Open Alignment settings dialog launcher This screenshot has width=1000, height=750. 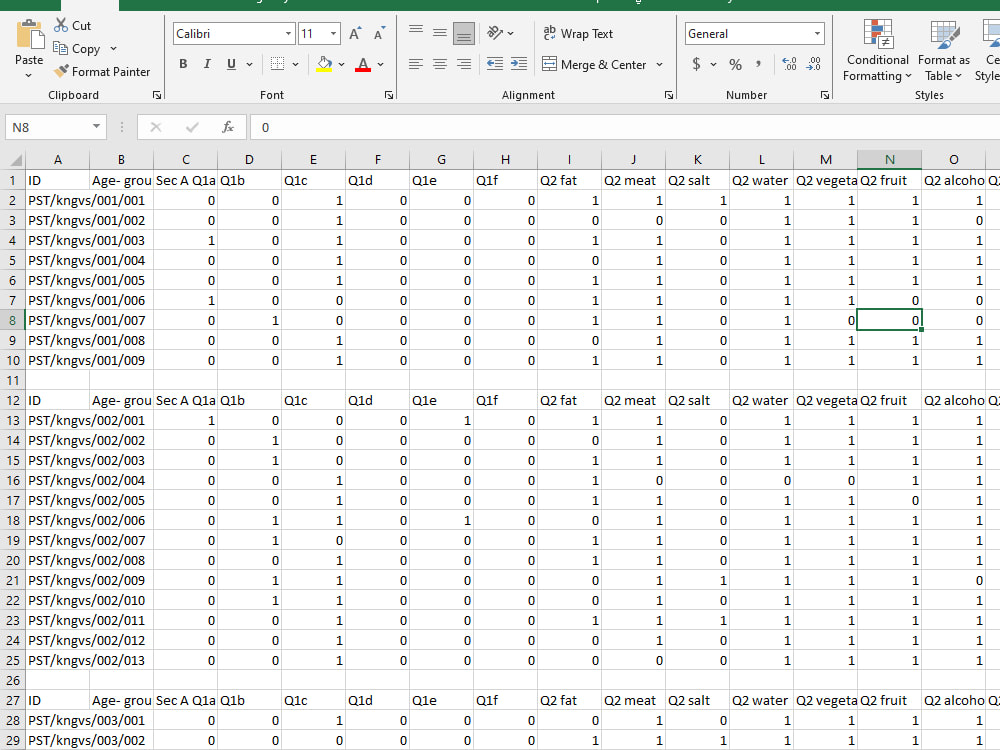point(668,95)
